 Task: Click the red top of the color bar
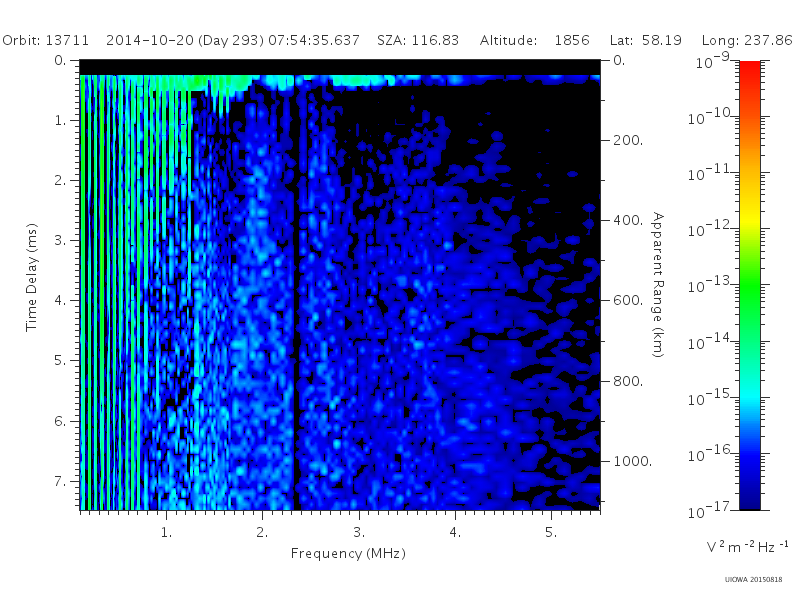[x=749, y=71]
